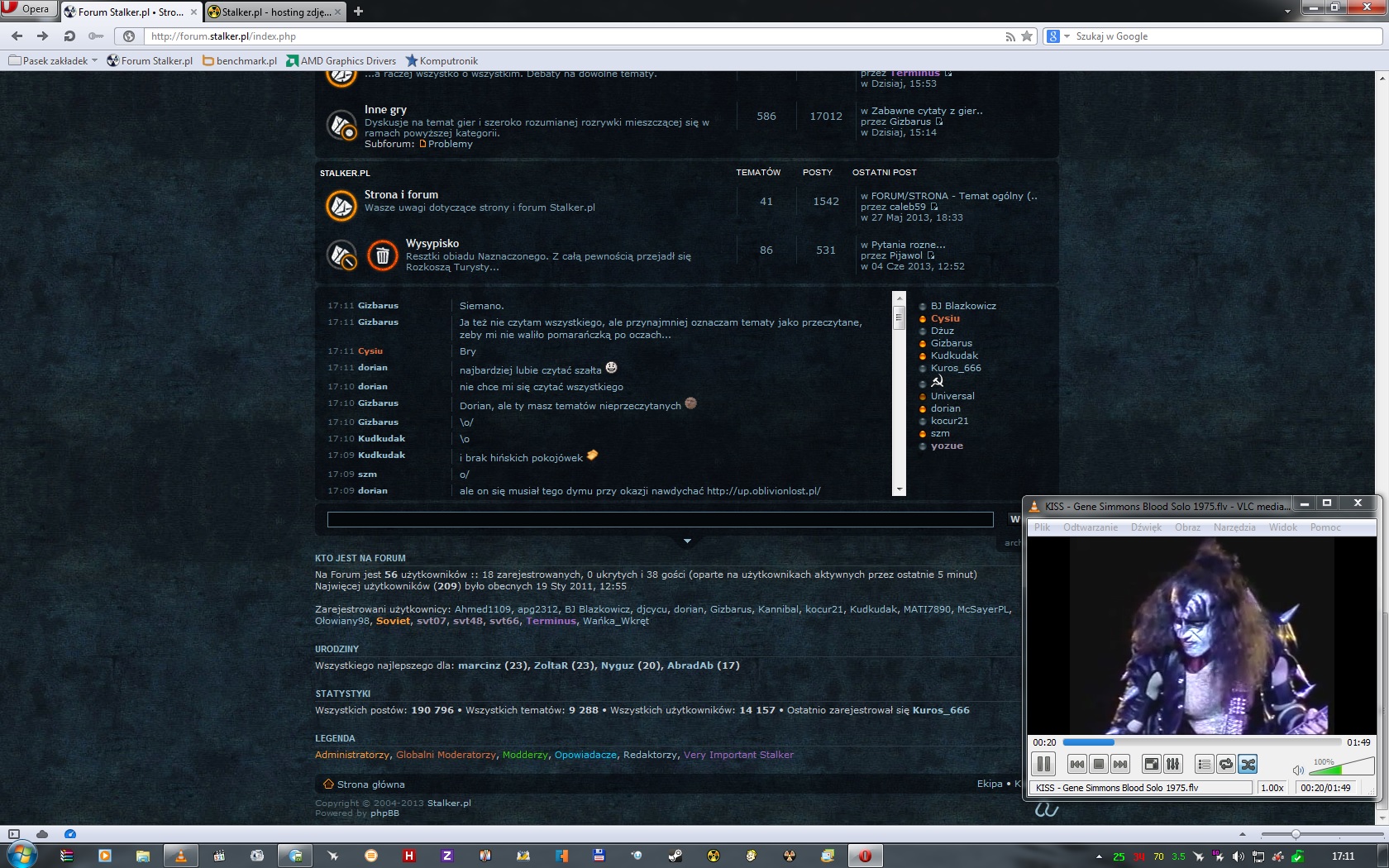The image size is (1389, 868).
Task: Open the Opera main menu button
Action: (28, 9)
